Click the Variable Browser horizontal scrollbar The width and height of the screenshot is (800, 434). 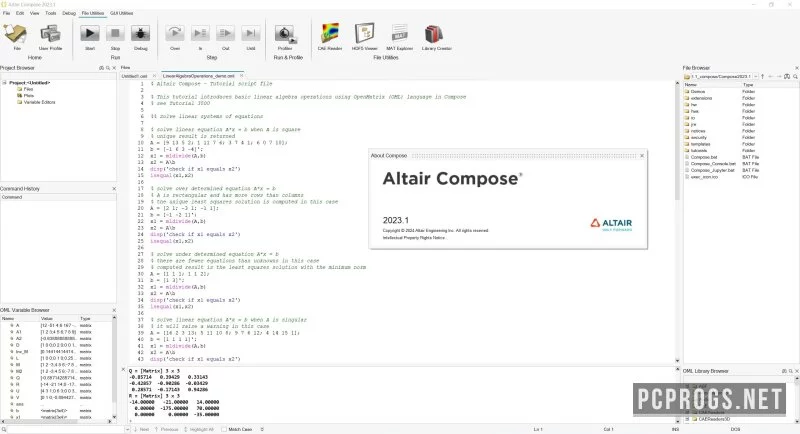click(x=56, y=421)
